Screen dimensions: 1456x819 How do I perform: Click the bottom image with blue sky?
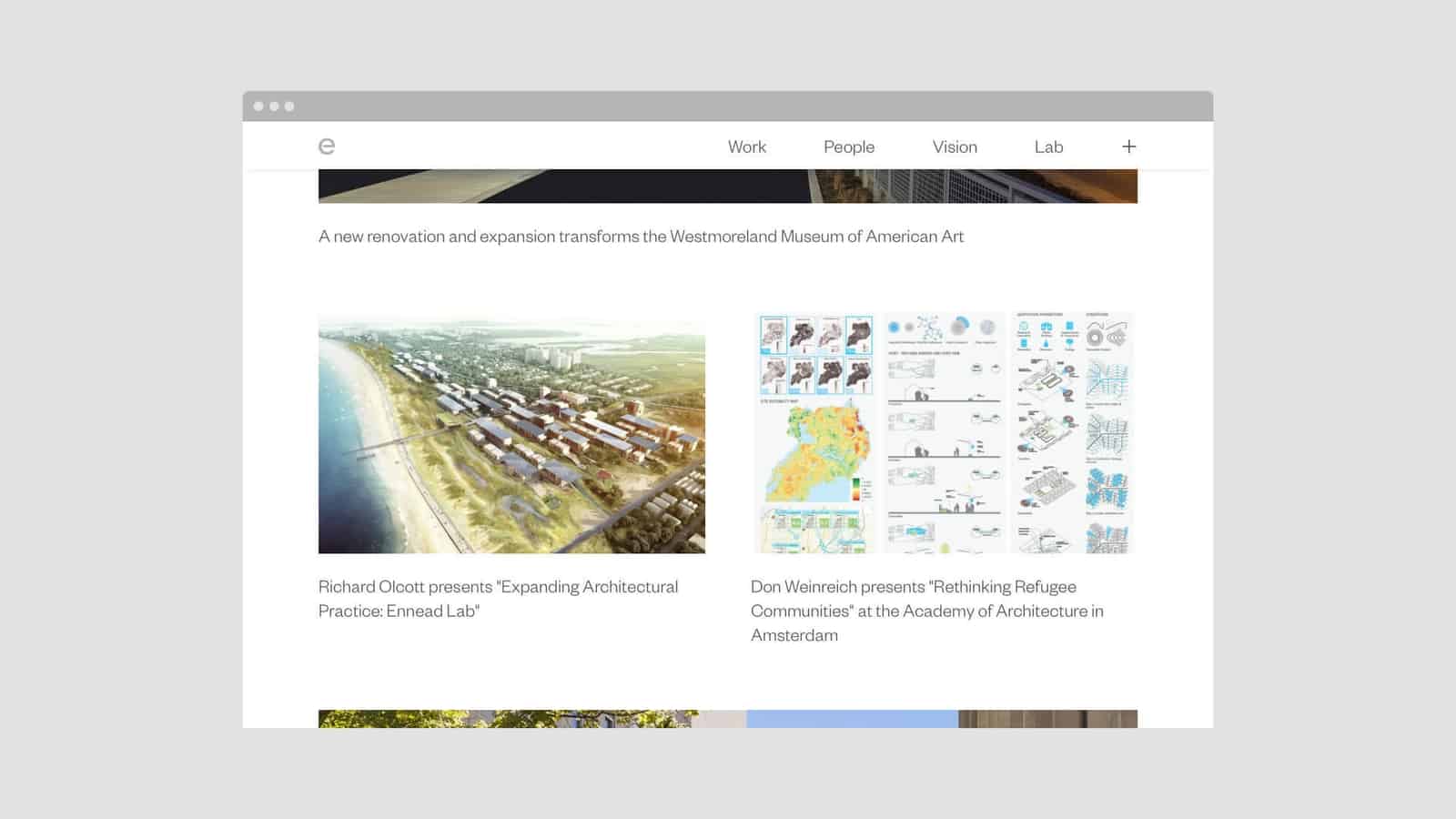point(851,719)
